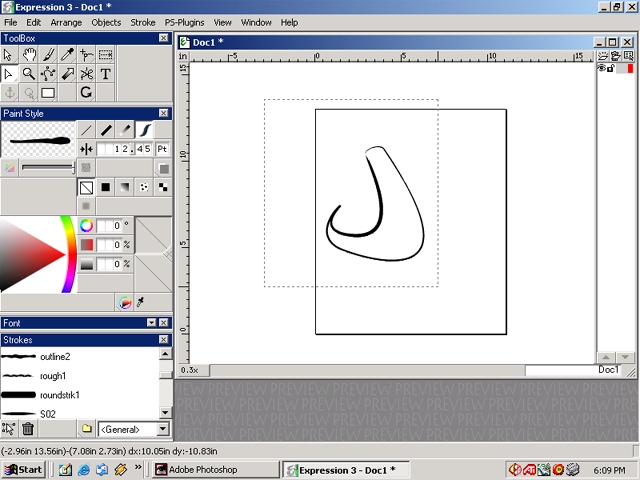
Task: Click the layer options search icon
Action: [629, 56]
